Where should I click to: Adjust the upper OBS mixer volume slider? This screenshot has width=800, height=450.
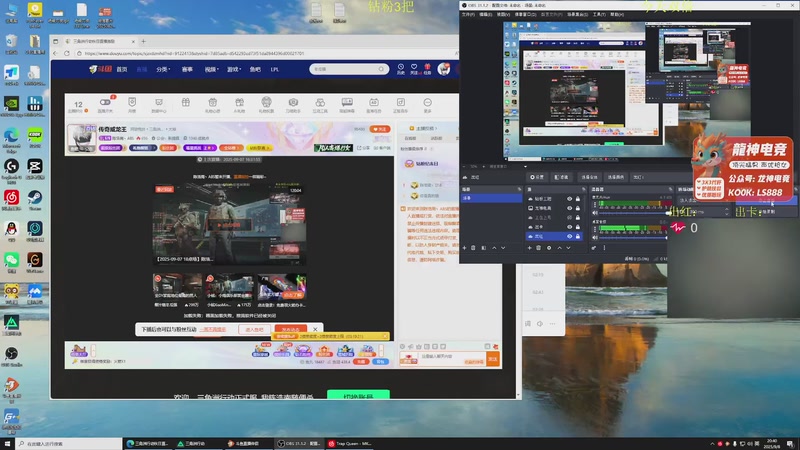tap(634, 213)
